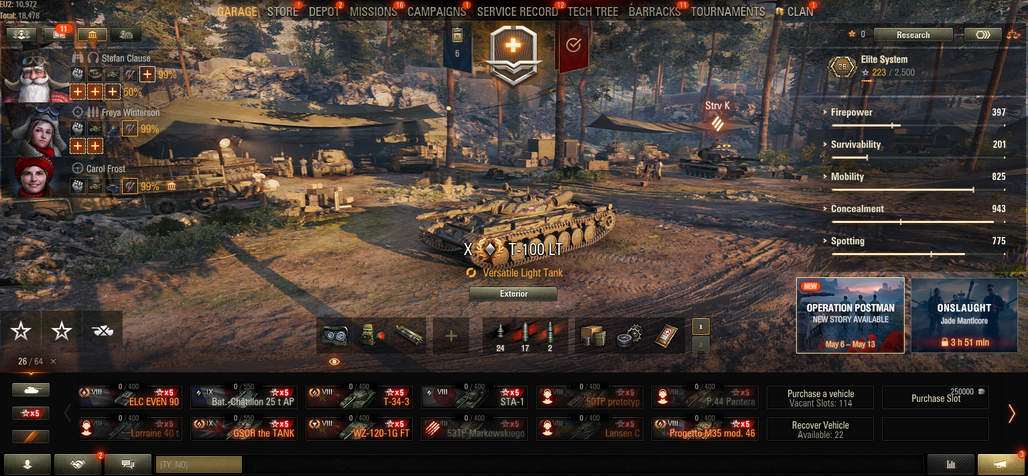
Task: Open the contacts handshake icon
Action: (77, 464)
